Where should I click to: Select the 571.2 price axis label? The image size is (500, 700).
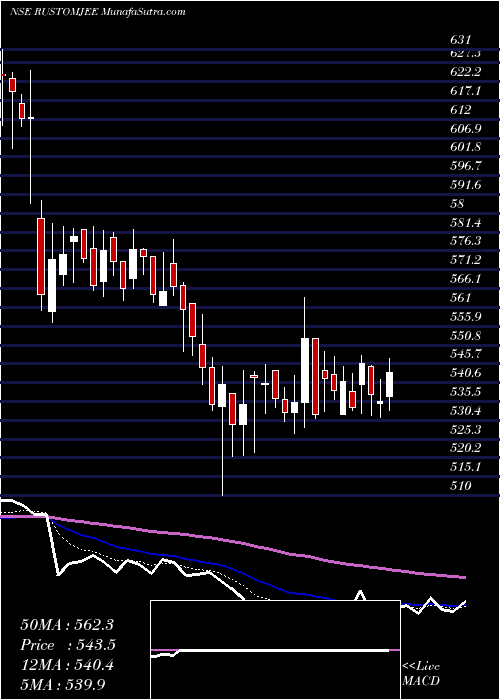click(x=466, y=260)
